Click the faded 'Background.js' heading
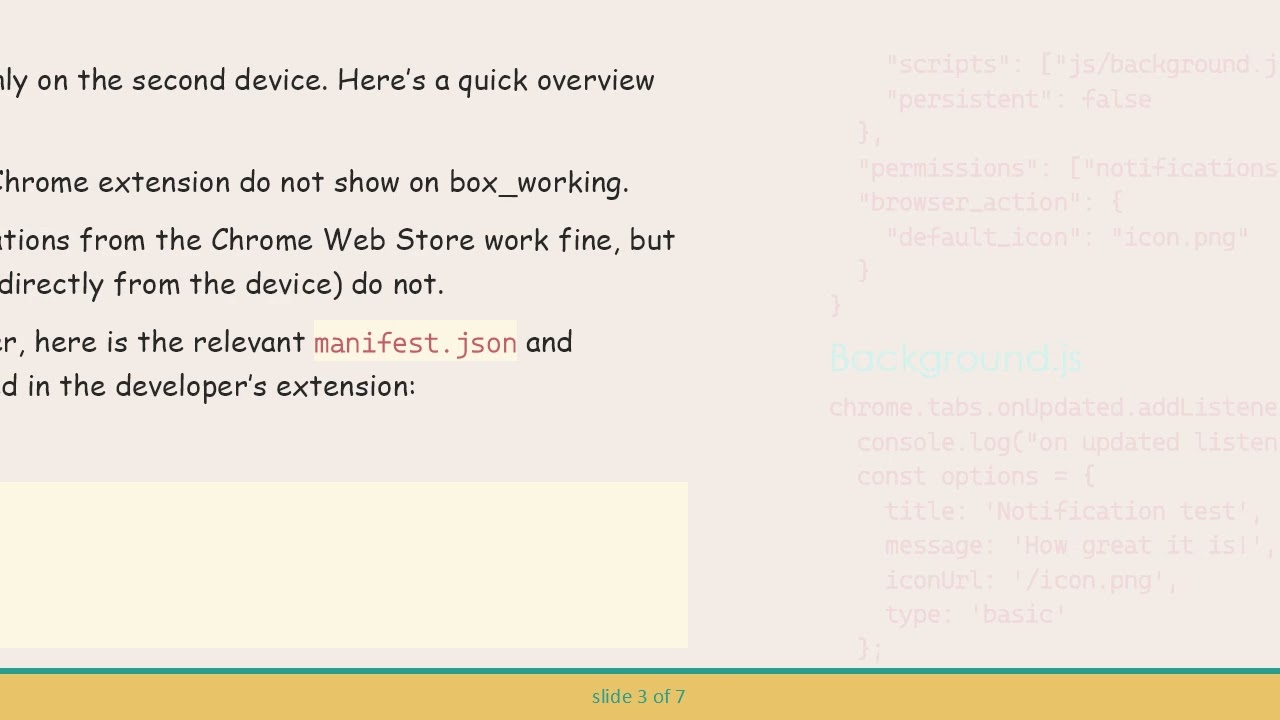1280x720 pixels. (x=955, y=359)
